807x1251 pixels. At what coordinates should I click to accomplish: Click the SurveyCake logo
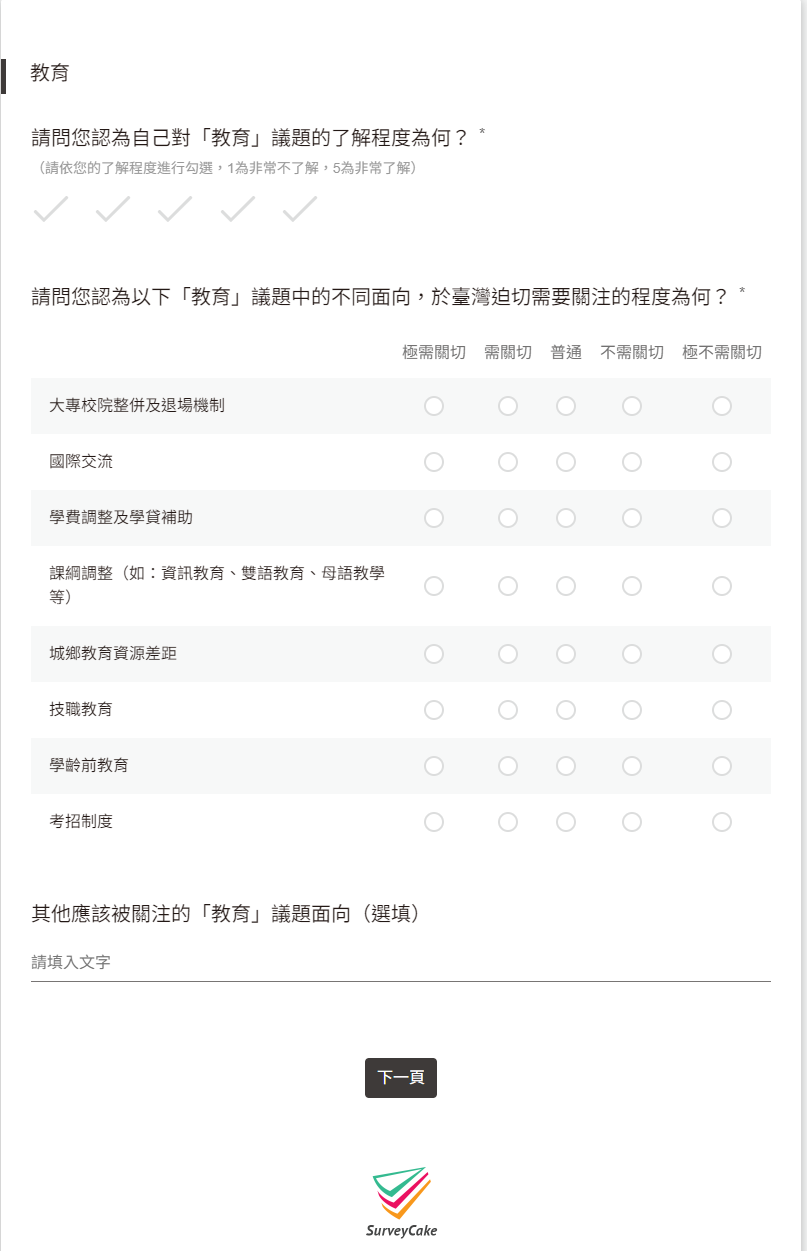click(402, 1202)
